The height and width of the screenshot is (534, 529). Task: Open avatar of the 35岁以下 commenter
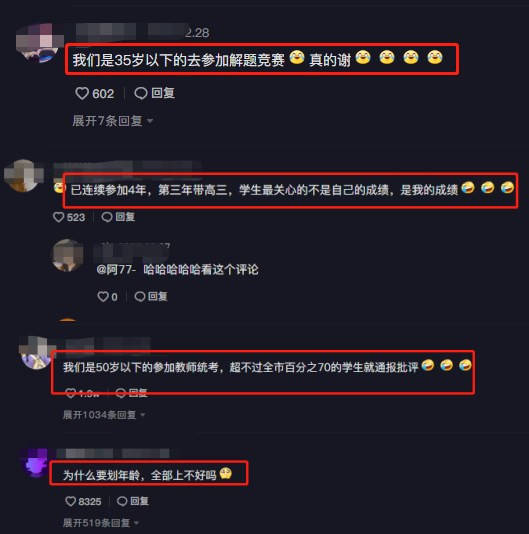point(39,43)
